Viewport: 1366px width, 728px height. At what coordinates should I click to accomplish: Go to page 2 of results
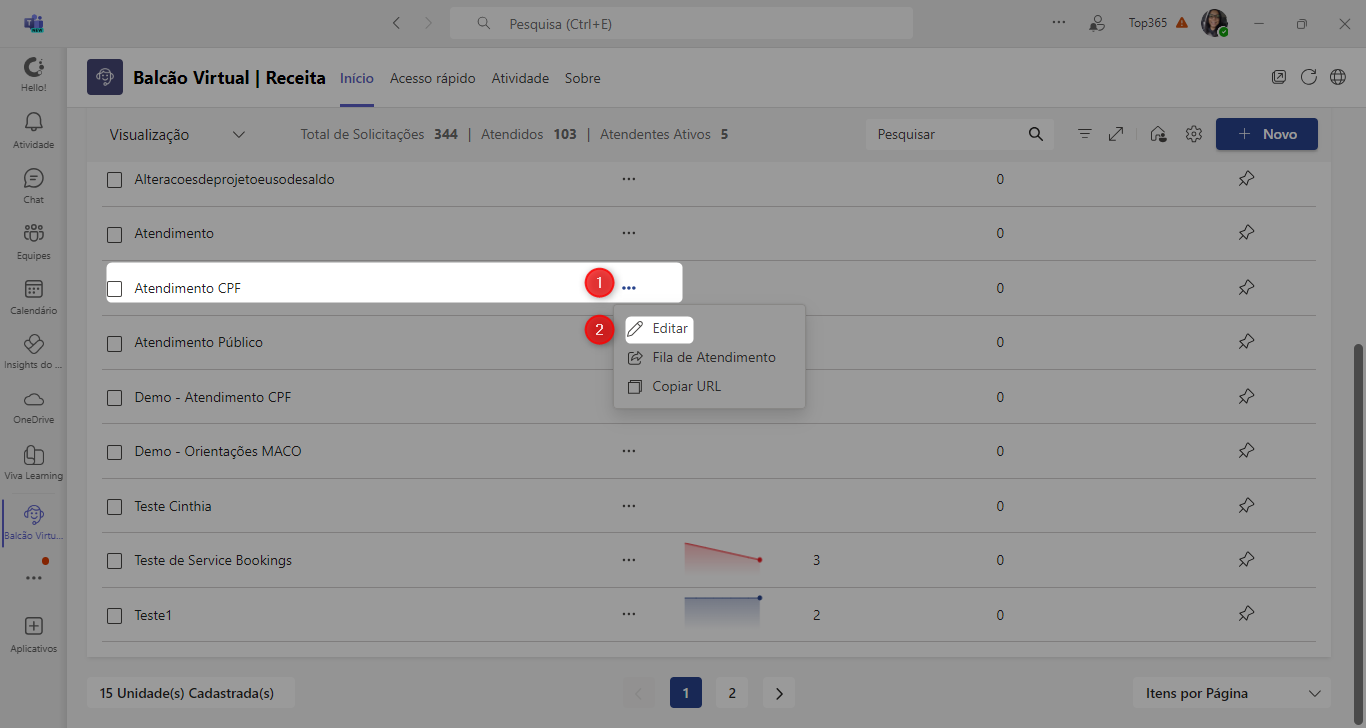[x=732, y=693]
